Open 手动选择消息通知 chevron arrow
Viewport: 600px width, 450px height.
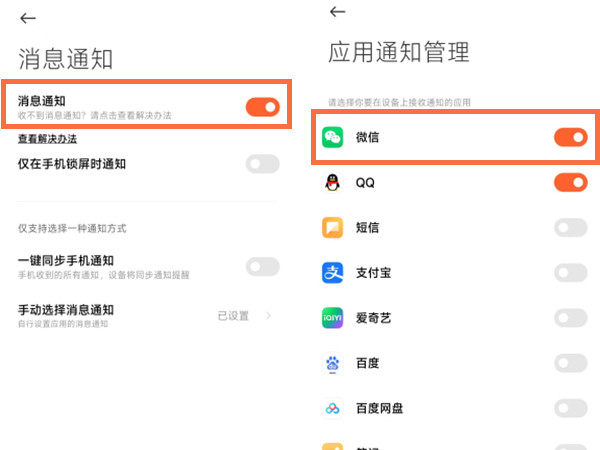coord(268,316)
